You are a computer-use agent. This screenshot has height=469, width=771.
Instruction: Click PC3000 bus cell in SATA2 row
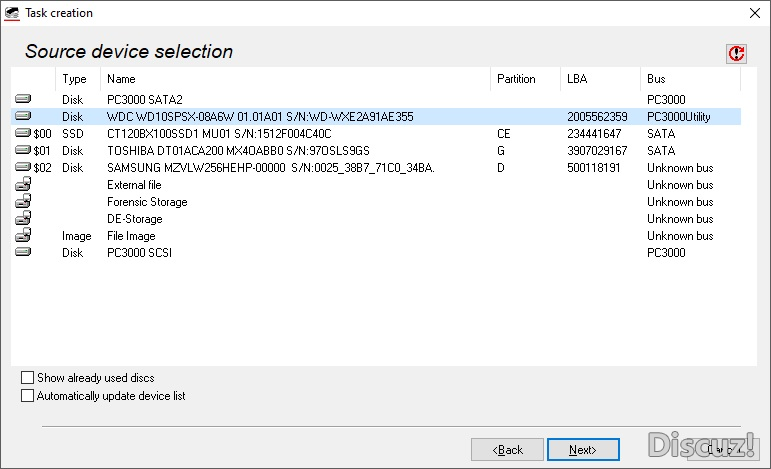(666, 100)
